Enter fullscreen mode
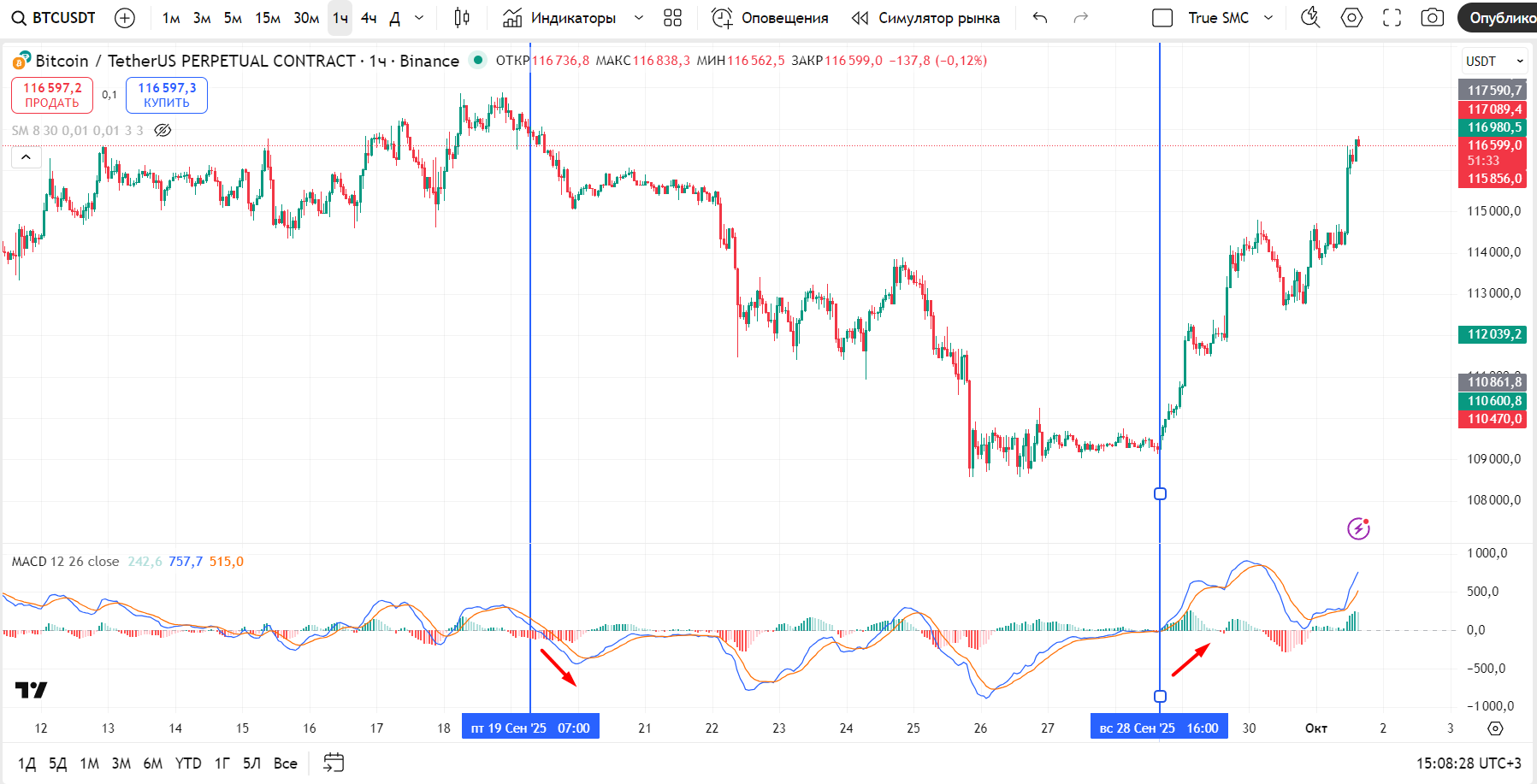 (x=1392, y=18)
